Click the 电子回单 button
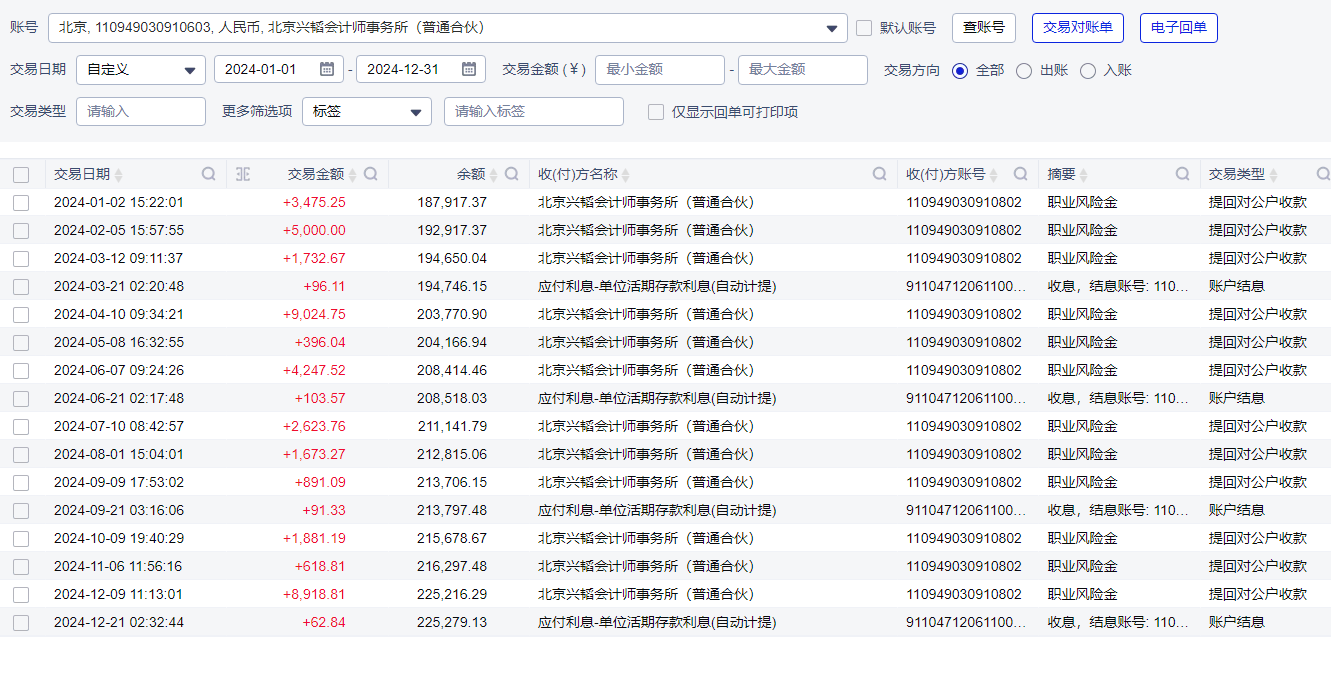The width and height of the screenshot is (1331, 678). tap(1178, 28)
